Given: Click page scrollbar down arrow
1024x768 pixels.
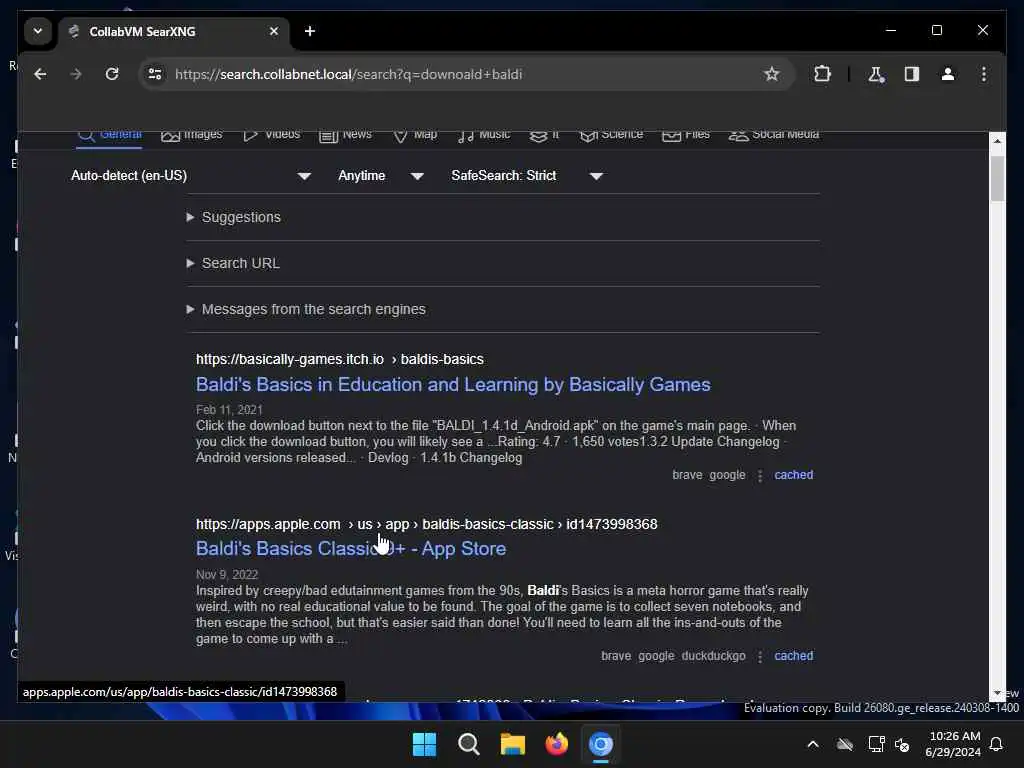Looking at the screenshot, I should [997, 694].
